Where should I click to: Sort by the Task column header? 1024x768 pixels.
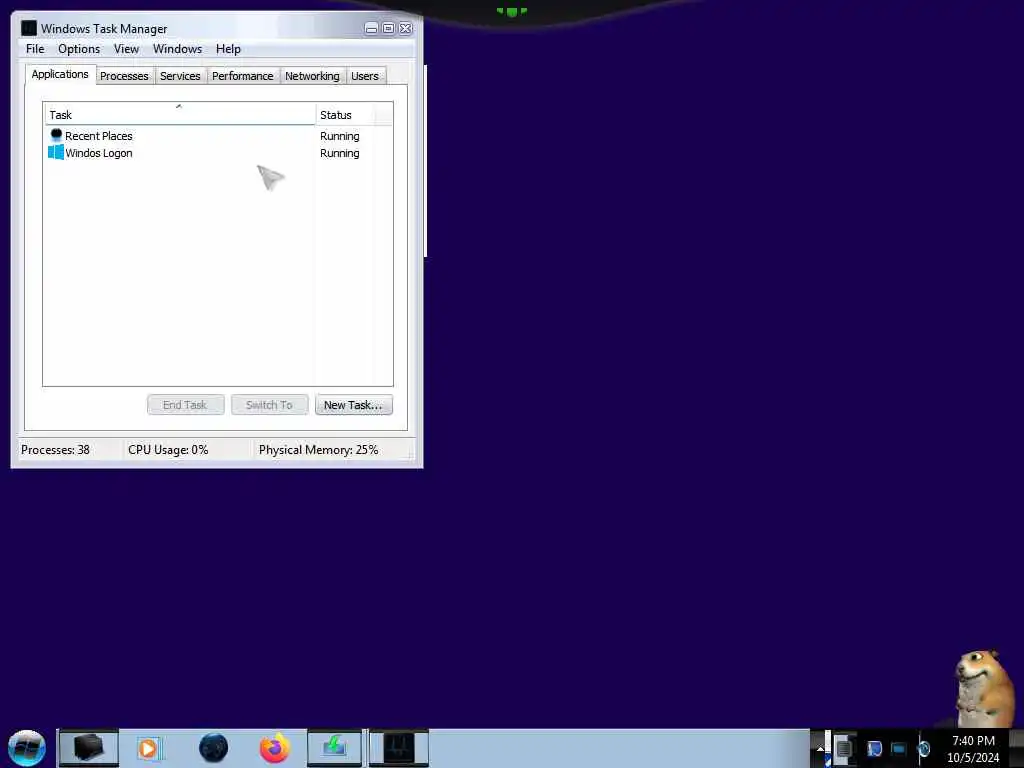(x=180, y=114)
